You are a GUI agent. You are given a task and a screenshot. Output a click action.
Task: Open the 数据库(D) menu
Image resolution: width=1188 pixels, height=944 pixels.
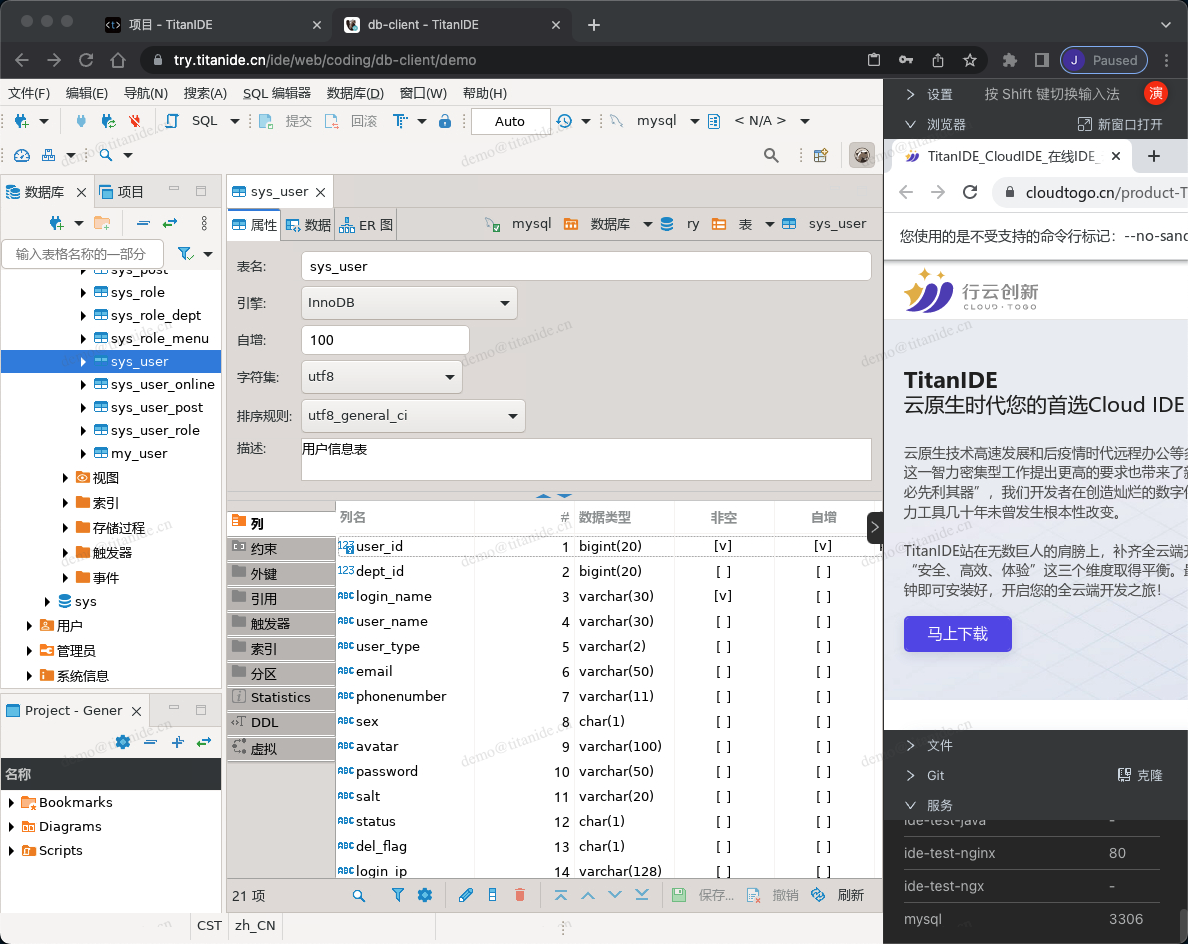[355, 93]
